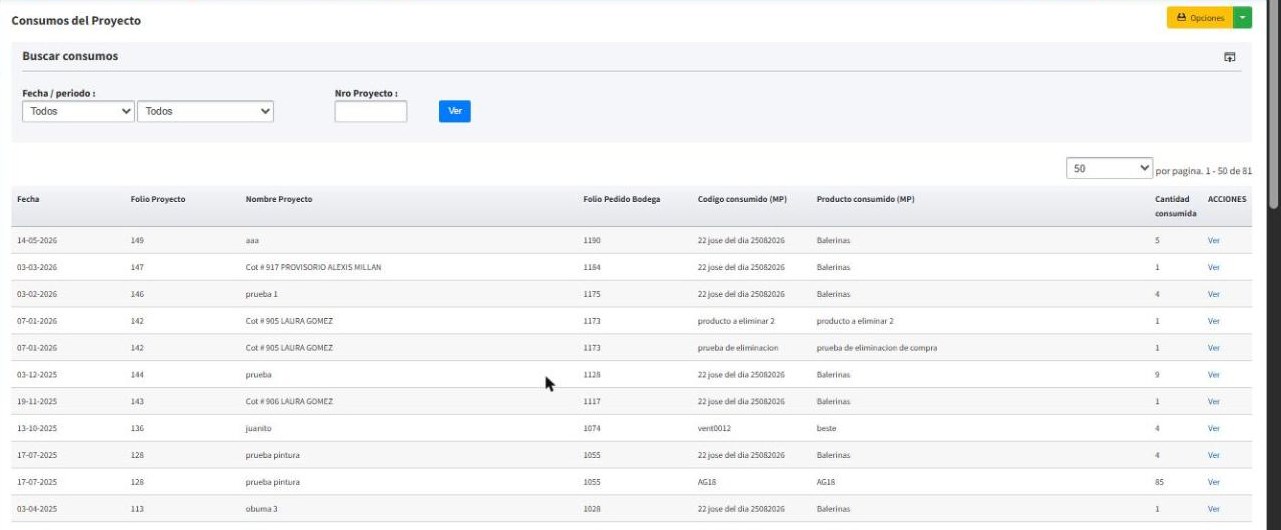This screenshot has height=530, width=1281.
Task: Click folio pedido bodega 1184
Action: coord(592,268)
